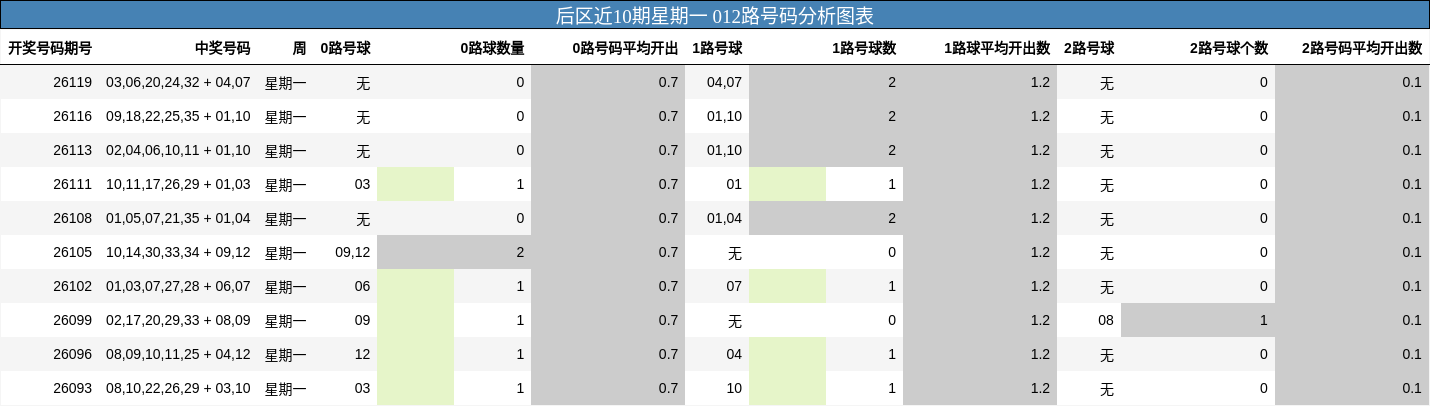Click 星期一 cell in row 26119
This screenshot has height=406, width=1430.
click(x=286, y=83)
